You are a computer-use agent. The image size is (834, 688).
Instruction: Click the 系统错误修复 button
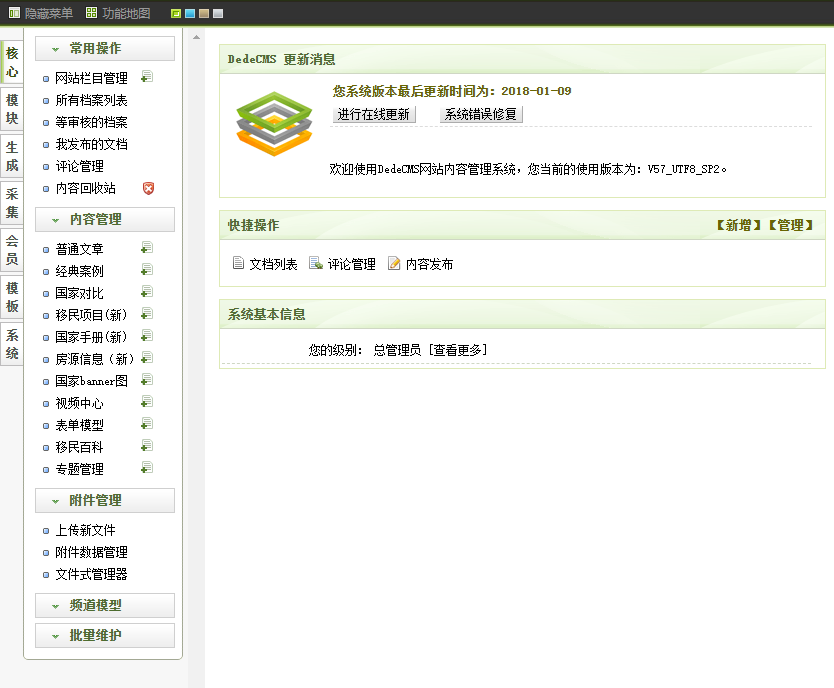click(x=481, y=114)
